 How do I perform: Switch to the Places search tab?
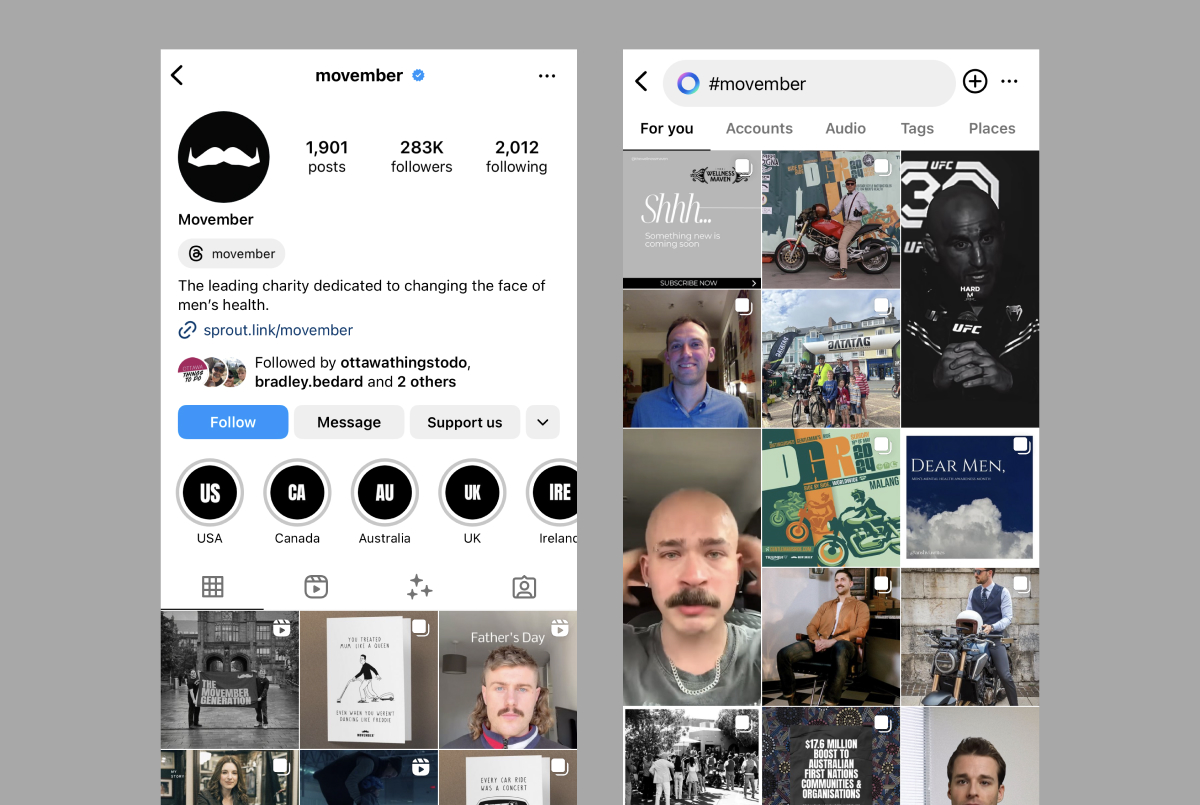992,128
